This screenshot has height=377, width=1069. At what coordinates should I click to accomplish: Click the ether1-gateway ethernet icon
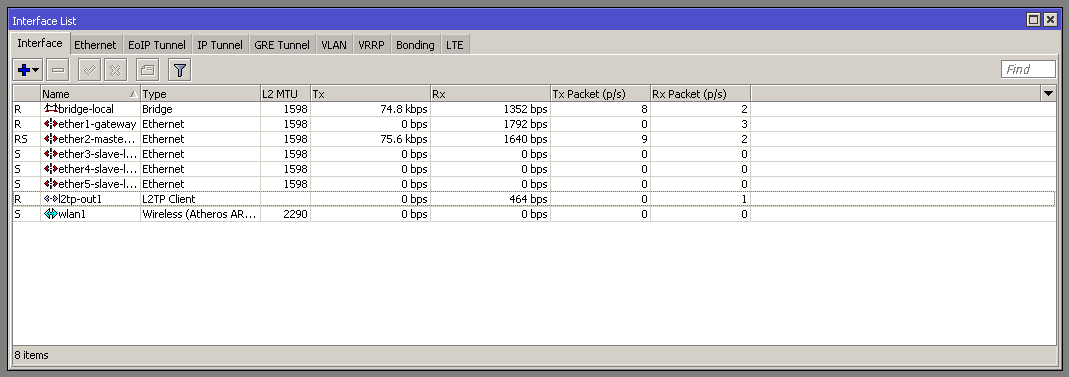pyautogui.click(x=51, y=124)
